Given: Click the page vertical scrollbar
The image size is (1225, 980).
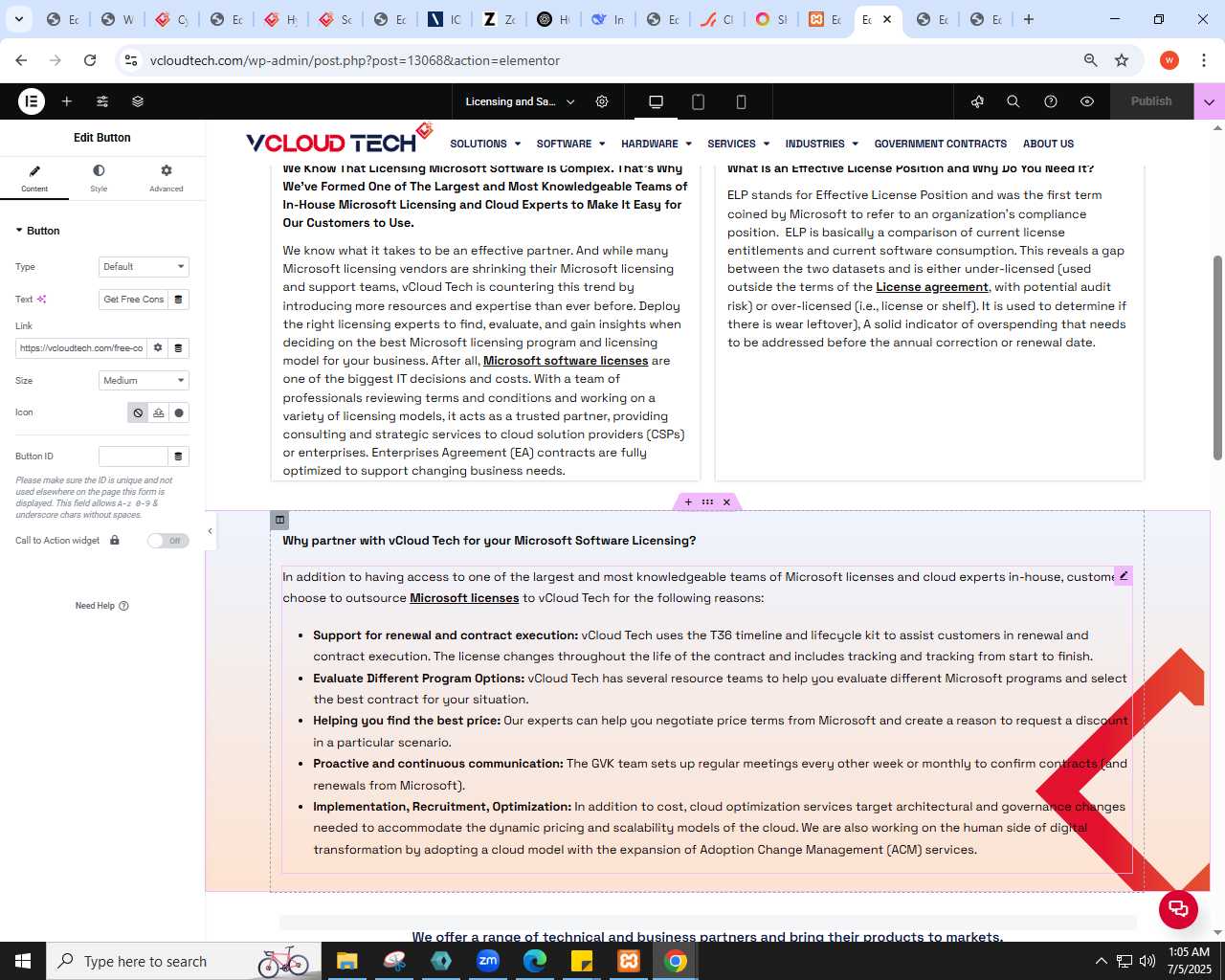Looking at the screenshot, I should point(1217,357).
